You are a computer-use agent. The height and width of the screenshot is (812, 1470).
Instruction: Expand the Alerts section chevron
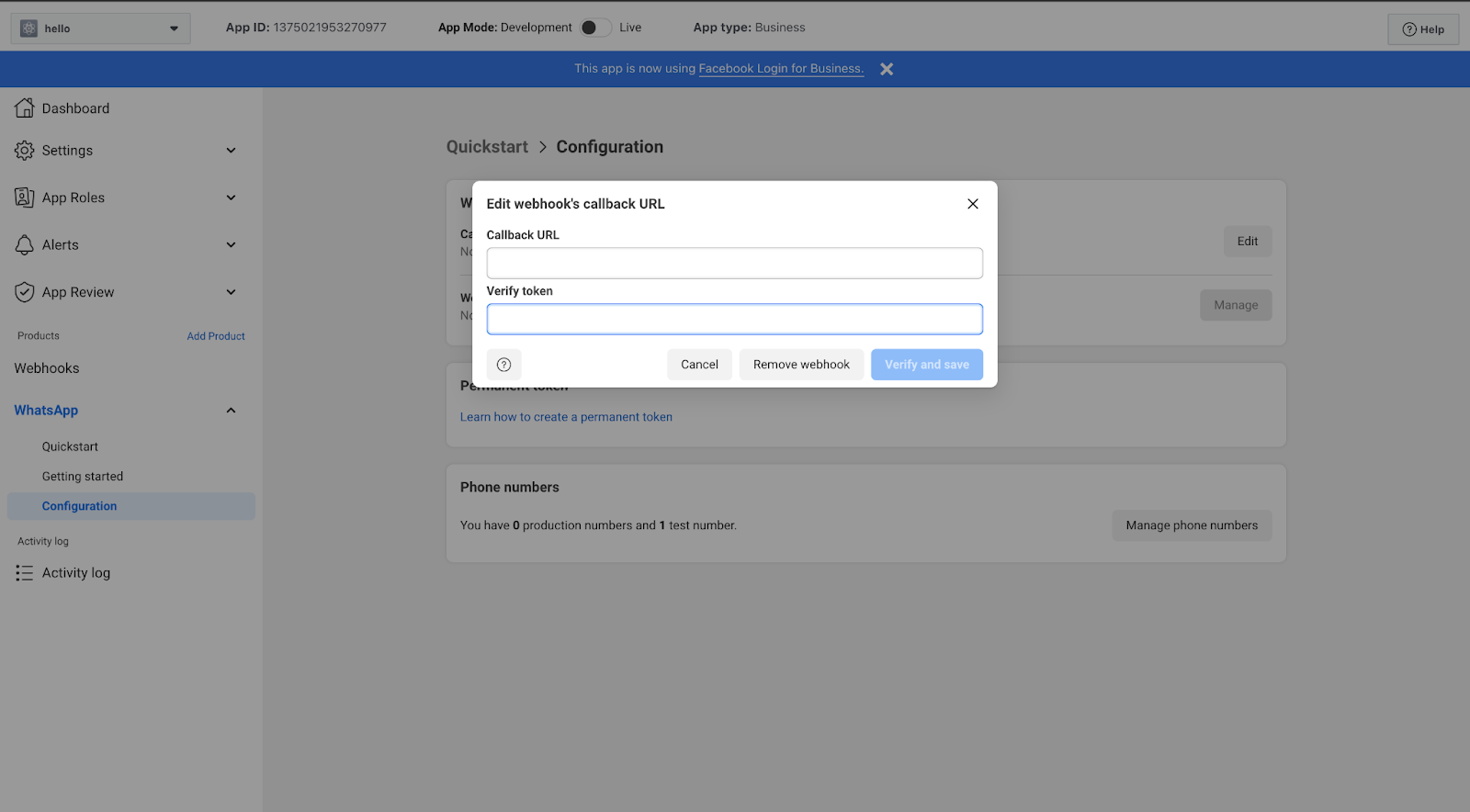coord(232,245)
